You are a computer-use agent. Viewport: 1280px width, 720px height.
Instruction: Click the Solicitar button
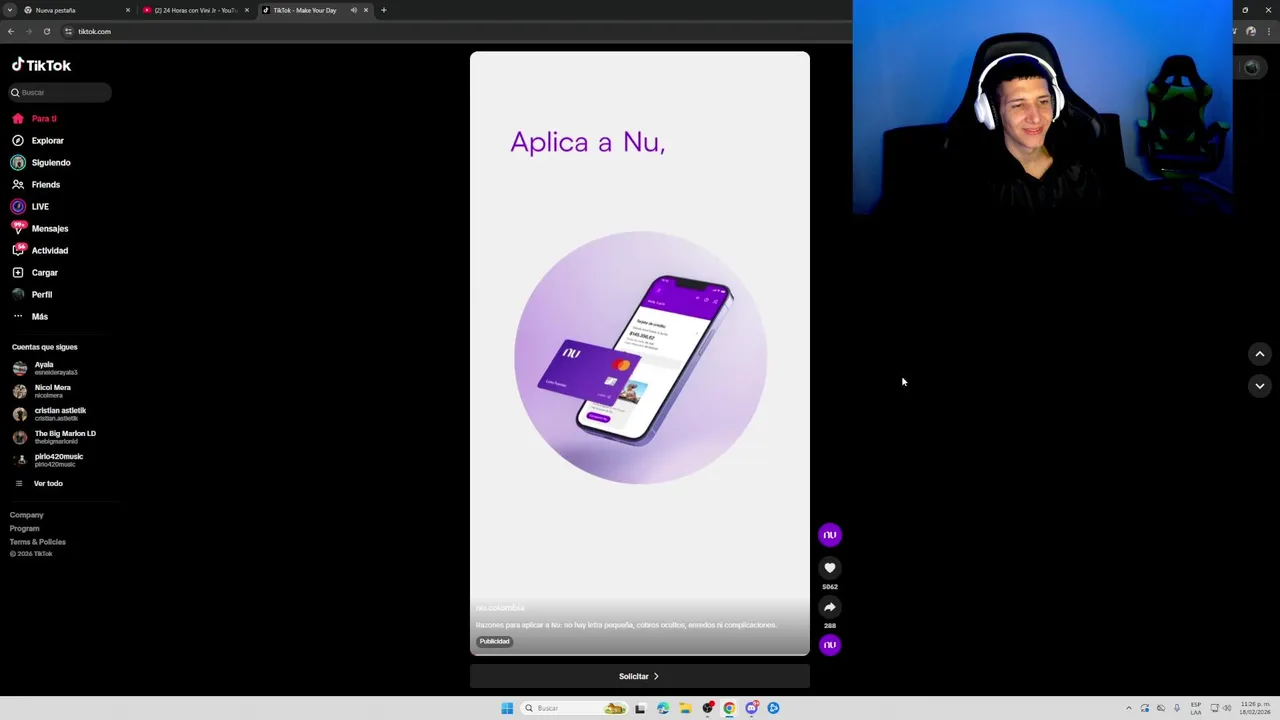[x=640, y=676]
